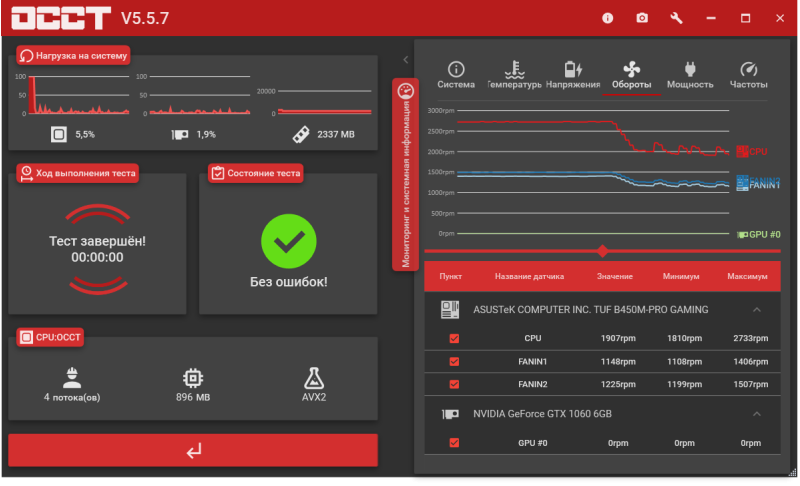Click the AVX2 flask icon

coord(314,378)
